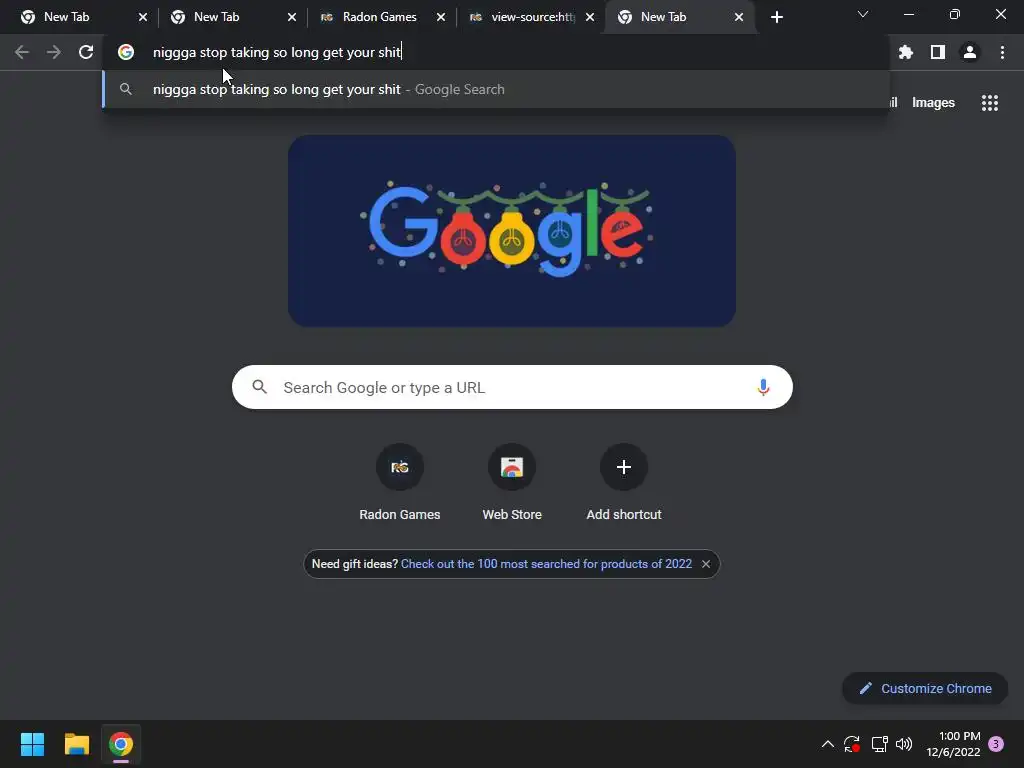
Task: Open the Web Store shortcut
Action: tap(512, 467)
